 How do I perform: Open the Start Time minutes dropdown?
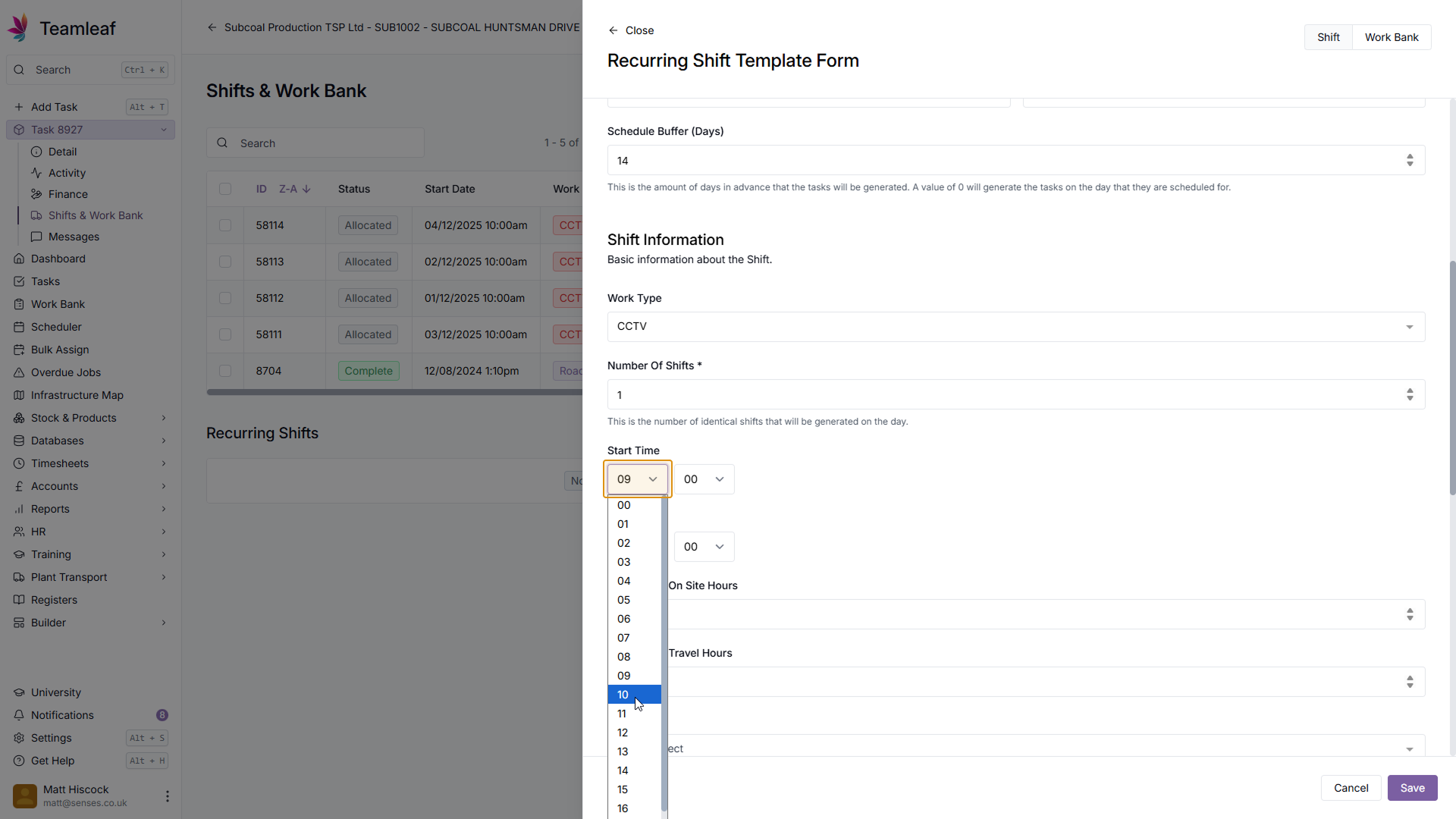tap(704, 479)
